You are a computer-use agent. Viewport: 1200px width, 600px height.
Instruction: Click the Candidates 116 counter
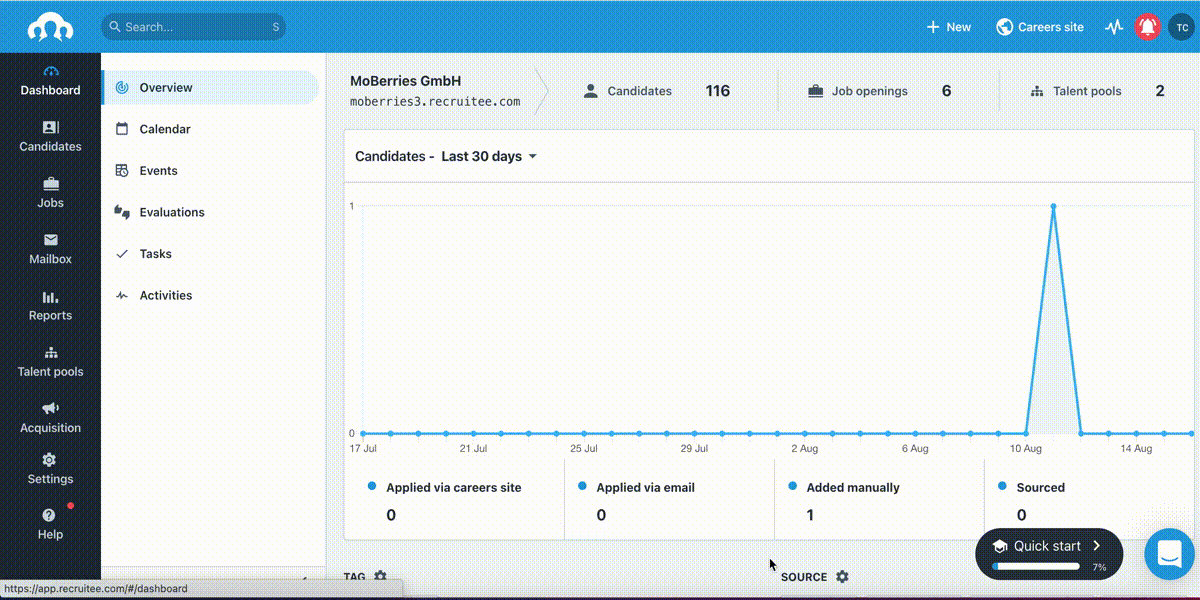pos(656,91)
